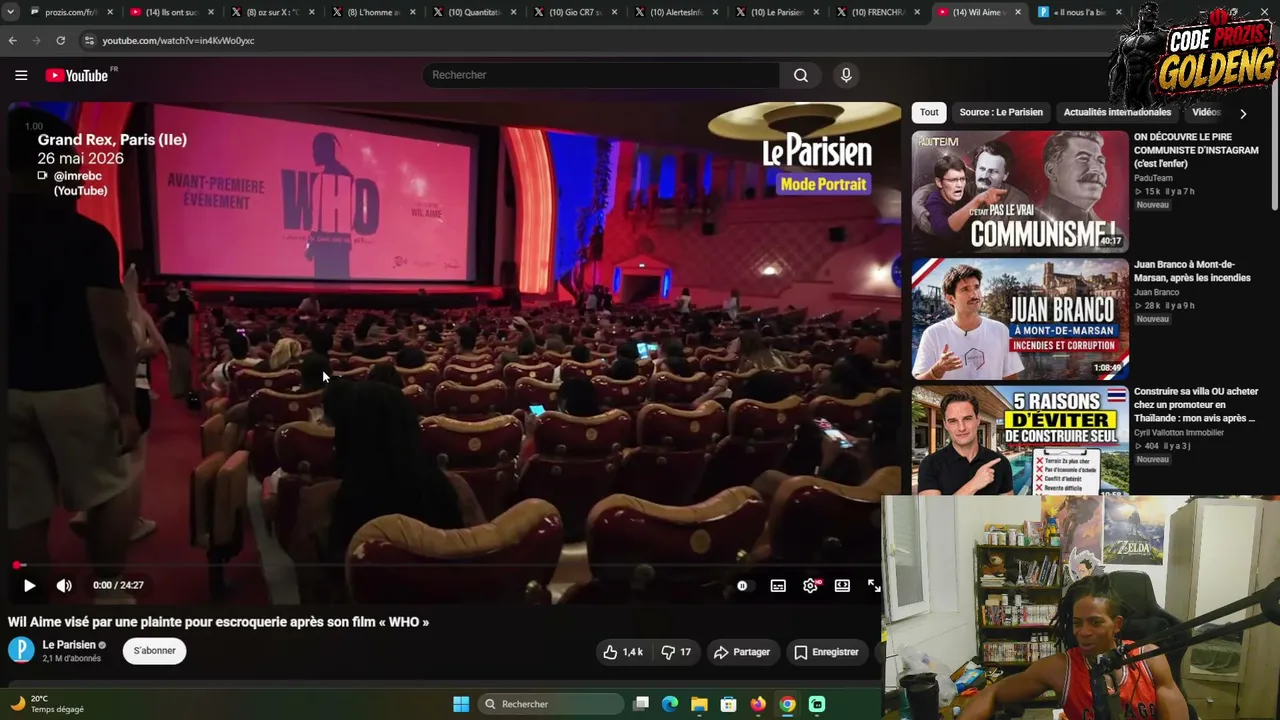1280x720 pixels.
Task: Click the search magnifier button
Action: click(801, 75)
